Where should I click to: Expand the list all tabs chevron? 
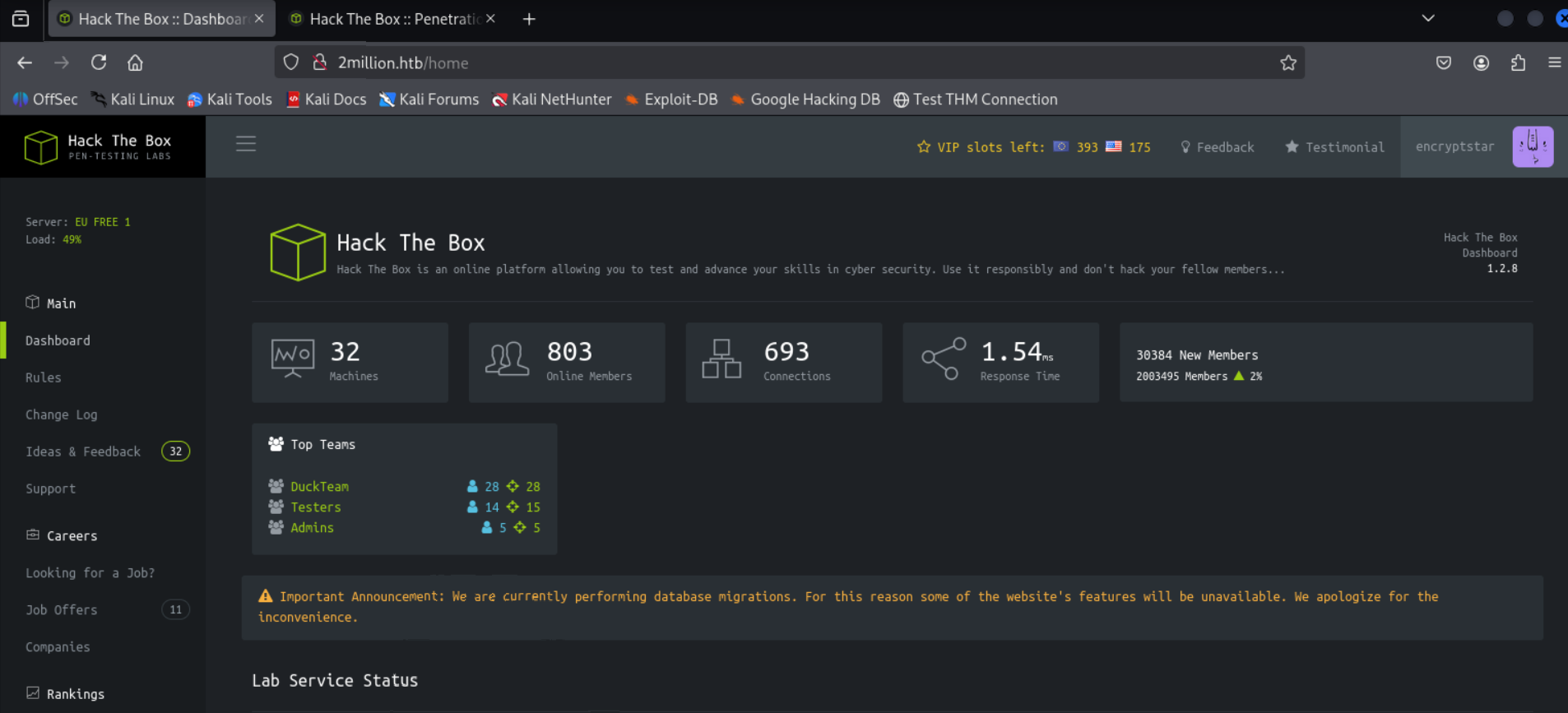click(1428, 18)
